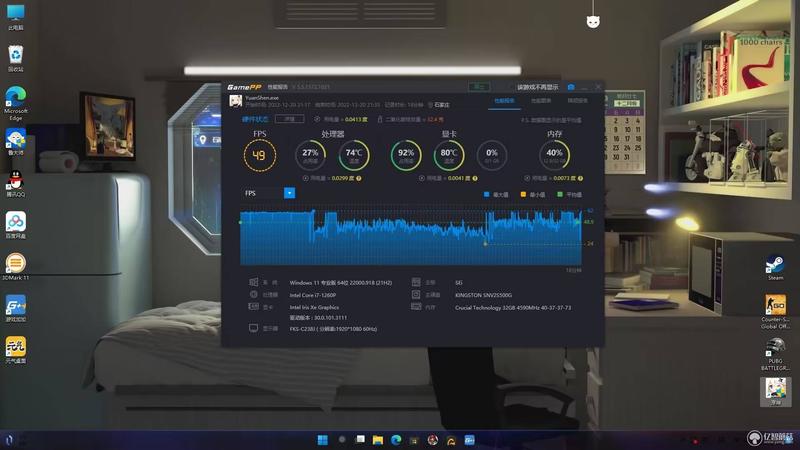Click the CO2 bottle icon beside 12.4 value
Screen dimensions: 800x450
380,119
